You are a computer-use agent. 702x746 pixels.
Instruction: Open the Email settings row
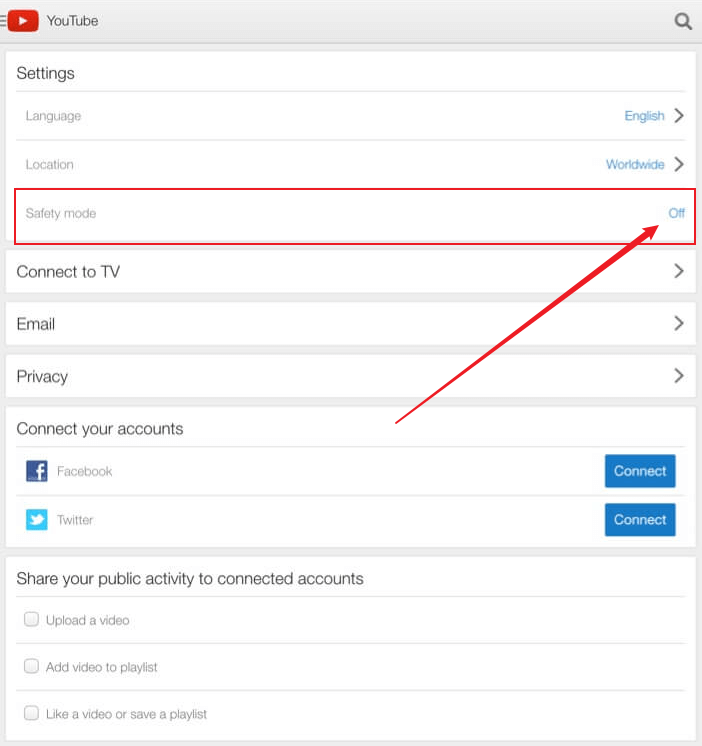click(x=350, y=324)
